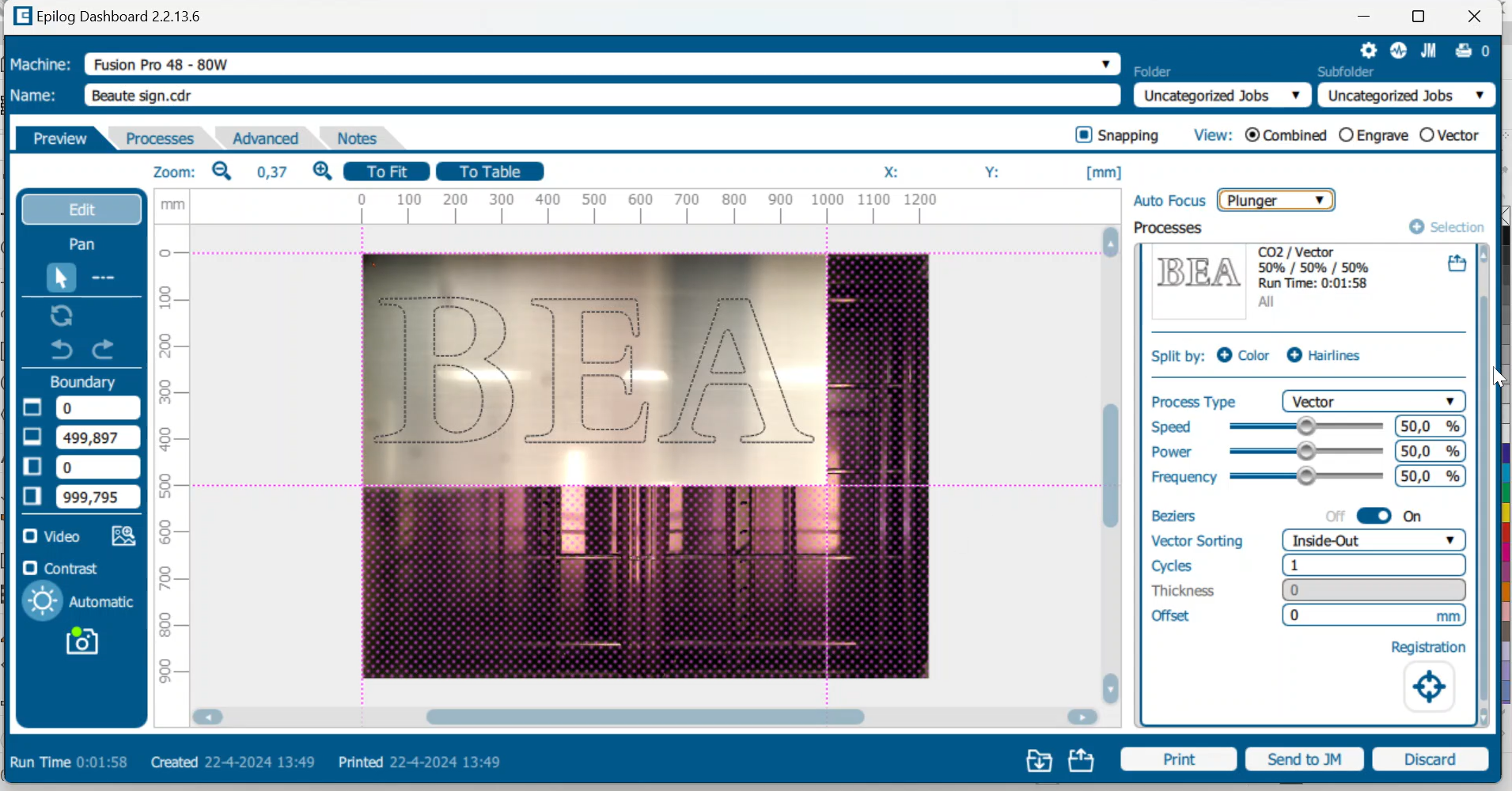The image size is (1512, 791).
Task: Open the Vector Sorting Inside-Out dropdown
Action: tap(1374, 541)
